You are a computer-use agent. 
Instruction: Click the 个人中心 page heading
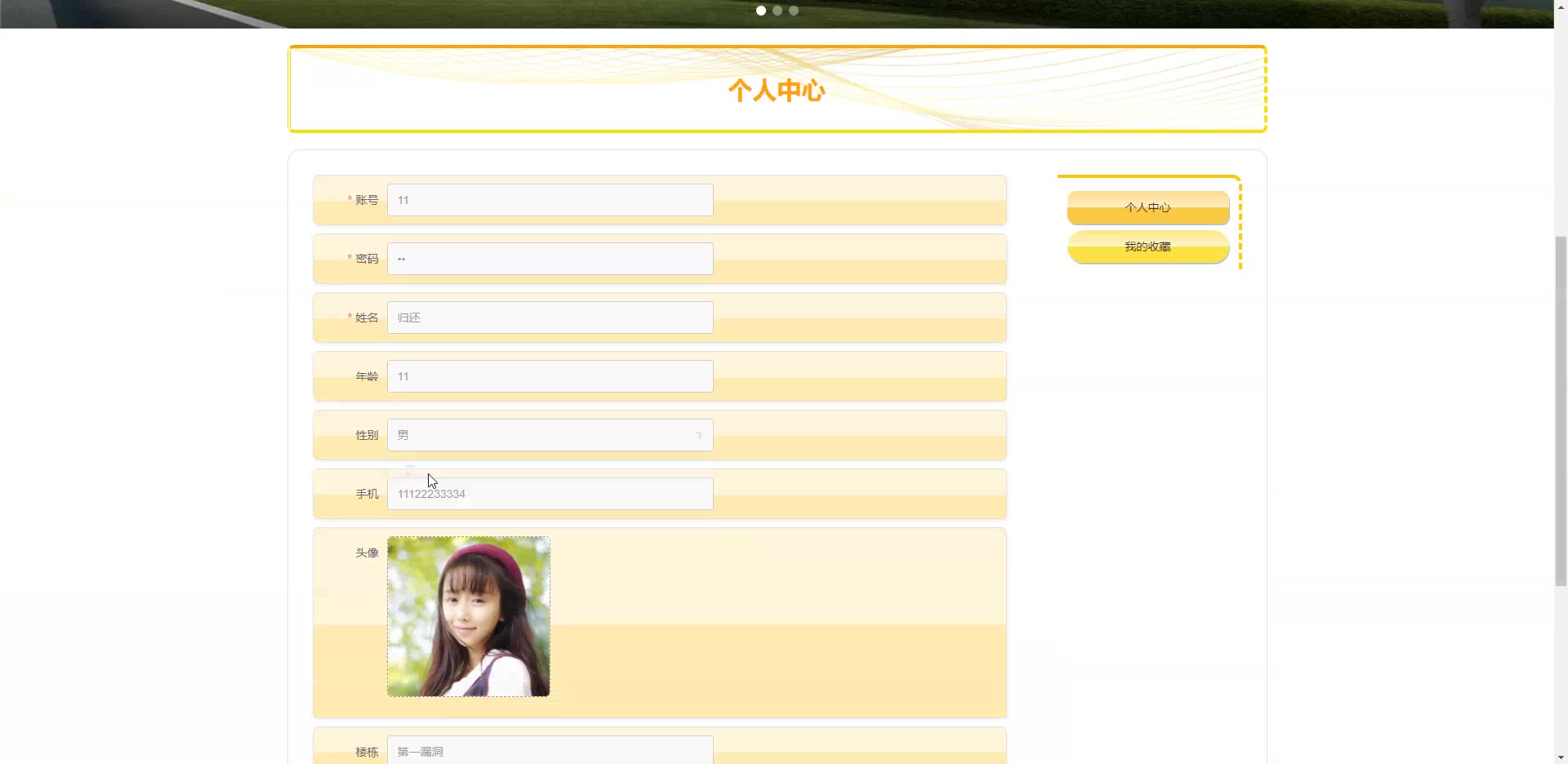[777, 91]
